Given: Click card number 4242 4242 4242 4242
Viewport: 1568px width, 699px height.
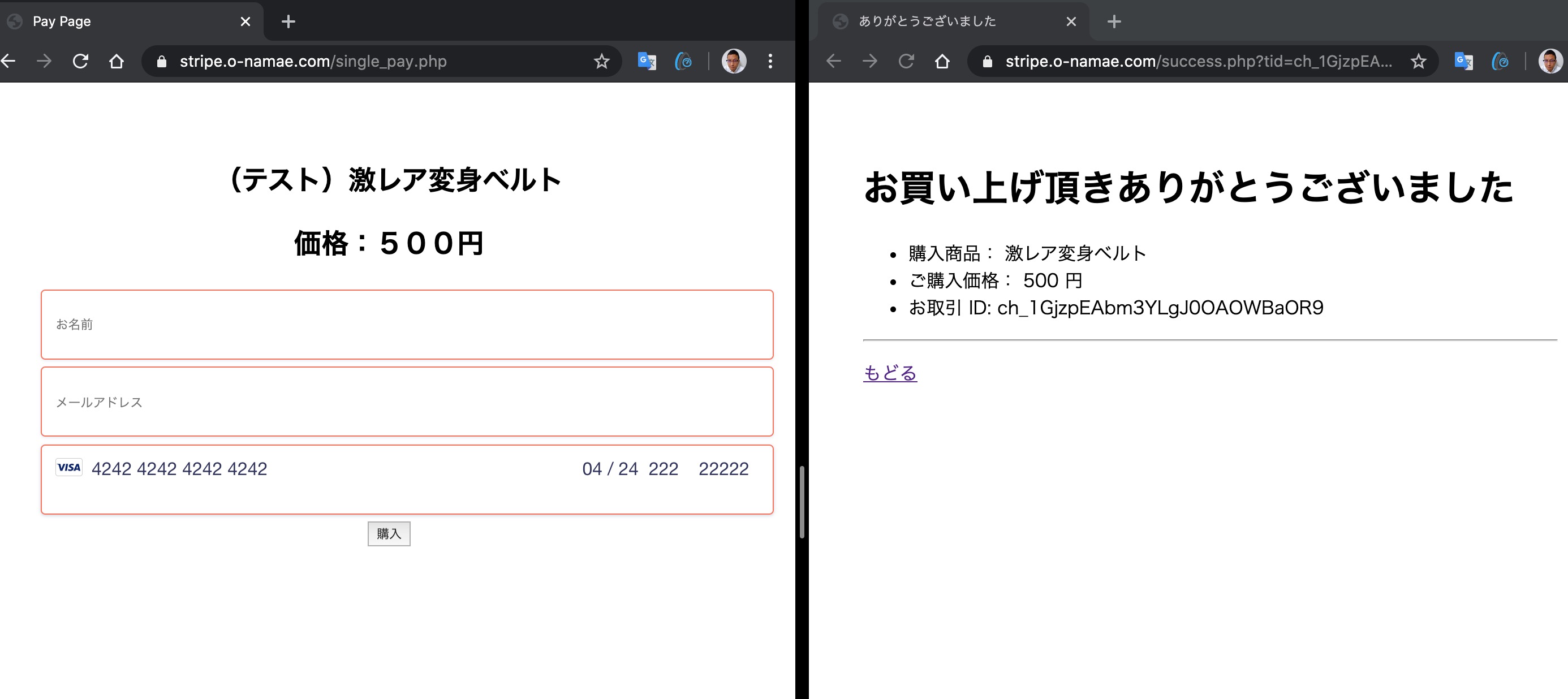Looking at the screenshot, I should (179, 468).
